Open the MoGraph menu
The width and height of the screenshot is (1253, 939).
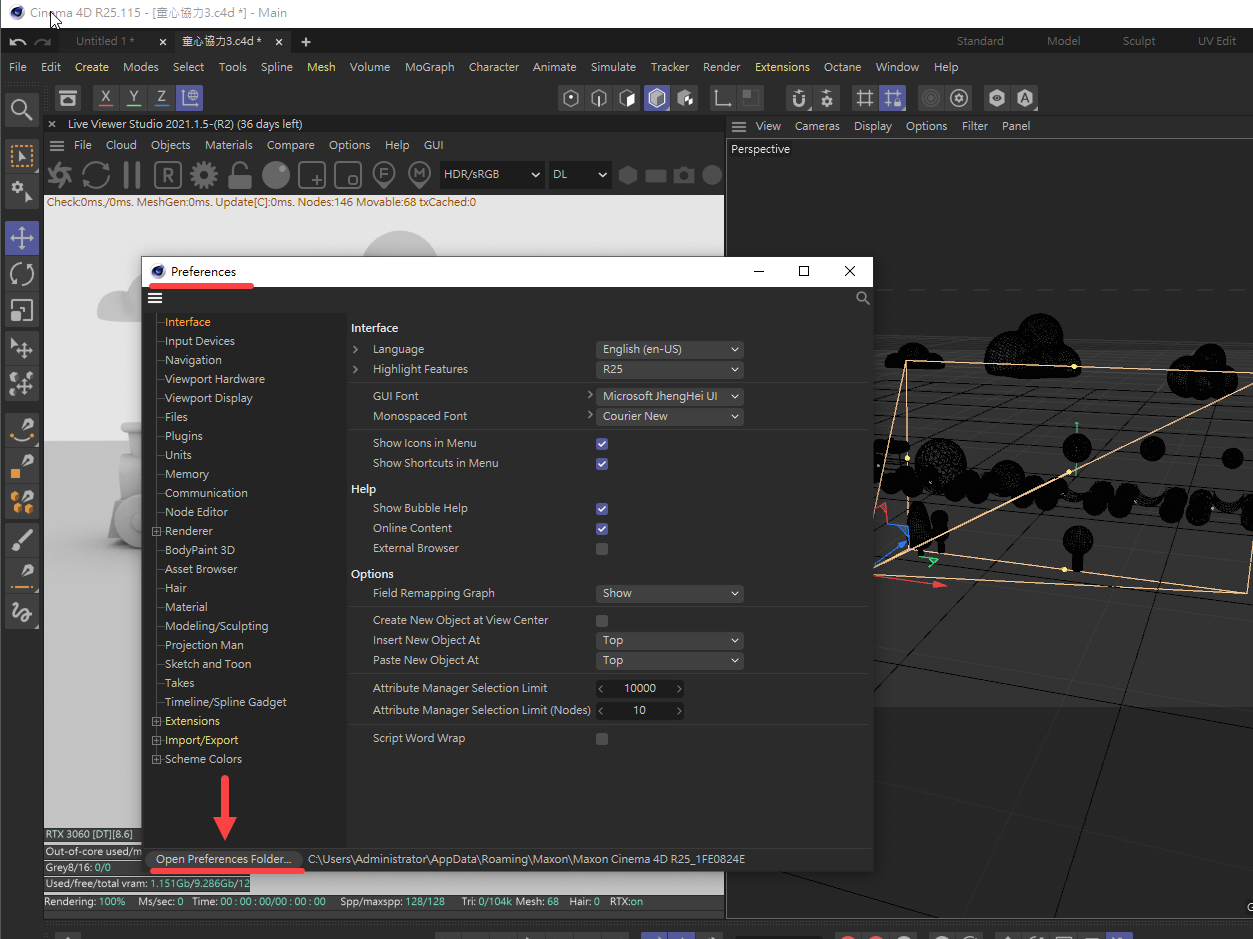pos(429,67)
